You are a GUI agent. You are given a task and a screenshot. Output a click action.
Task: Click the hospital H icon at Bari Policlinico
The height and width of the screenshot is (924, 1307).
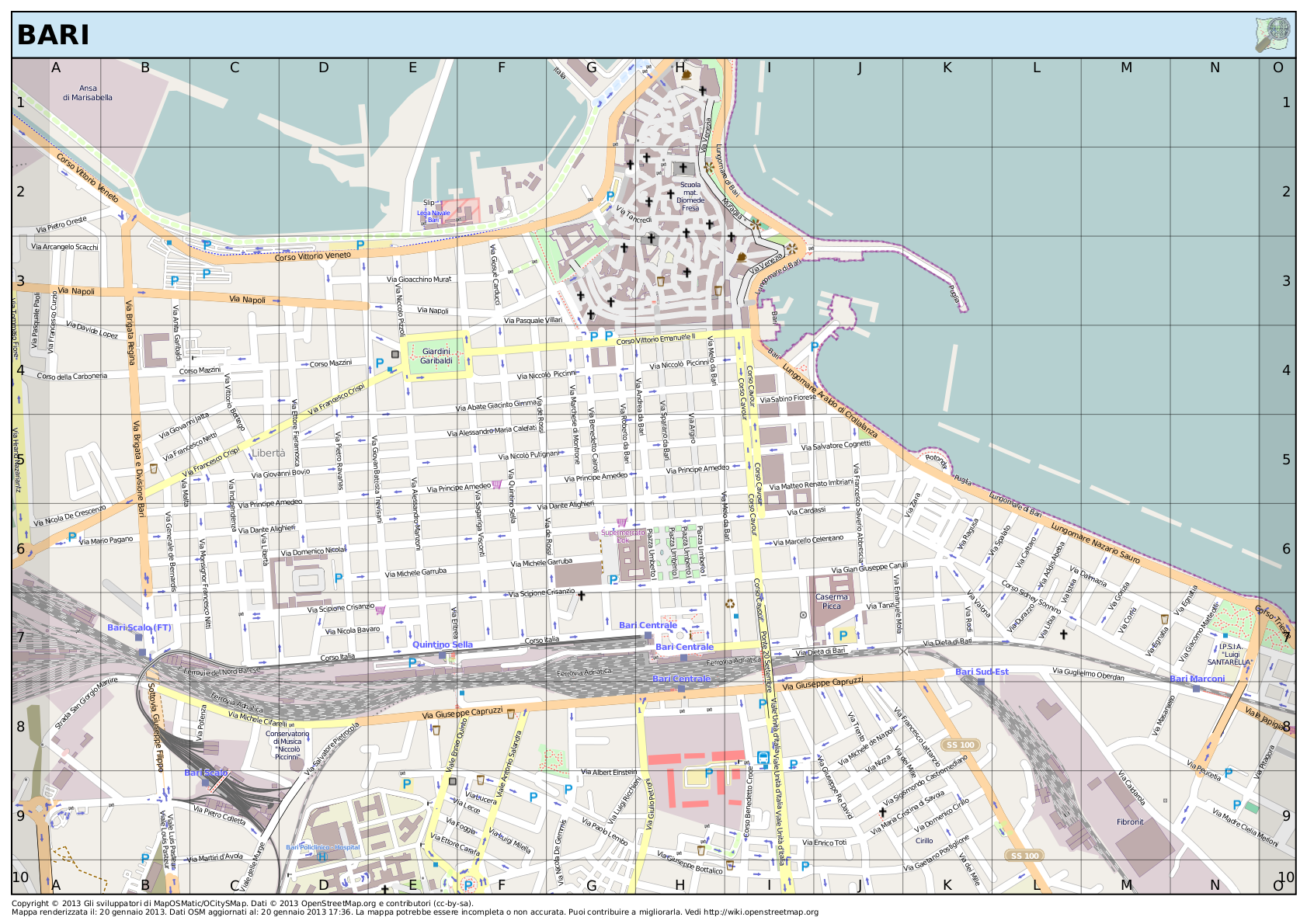click(322, 856)
